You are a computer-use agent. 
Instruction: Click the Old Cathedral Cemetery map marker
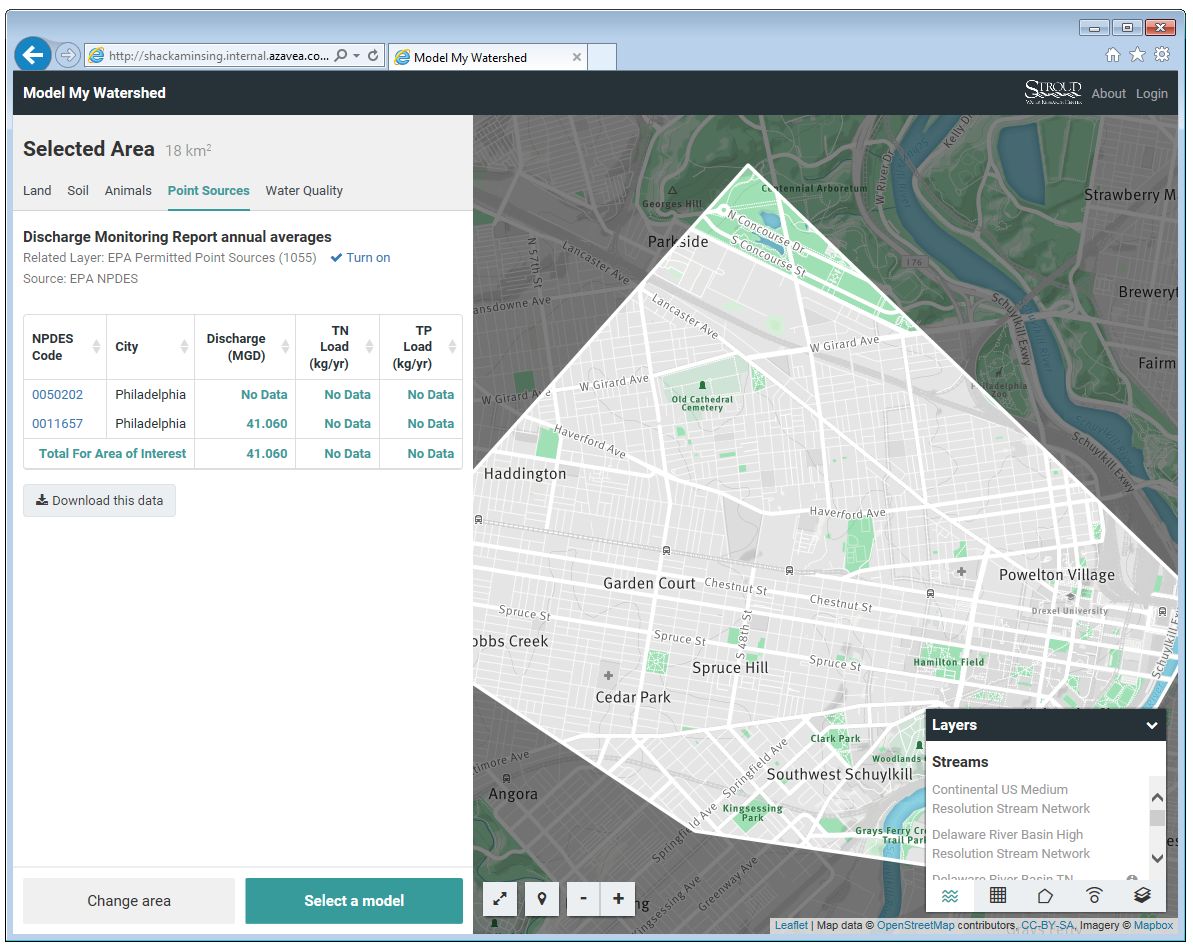coord(702,385)
